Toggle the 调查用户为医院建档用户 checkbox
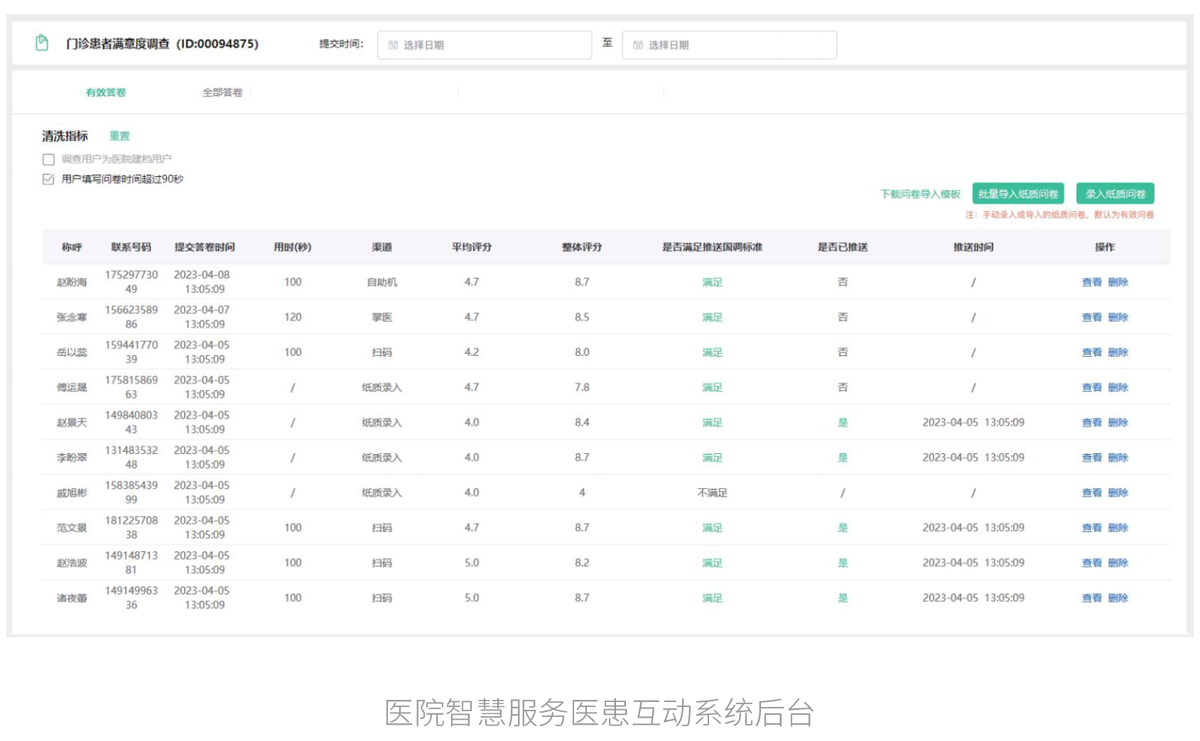This screenshot has height=741, width=1200. [48, 159]
